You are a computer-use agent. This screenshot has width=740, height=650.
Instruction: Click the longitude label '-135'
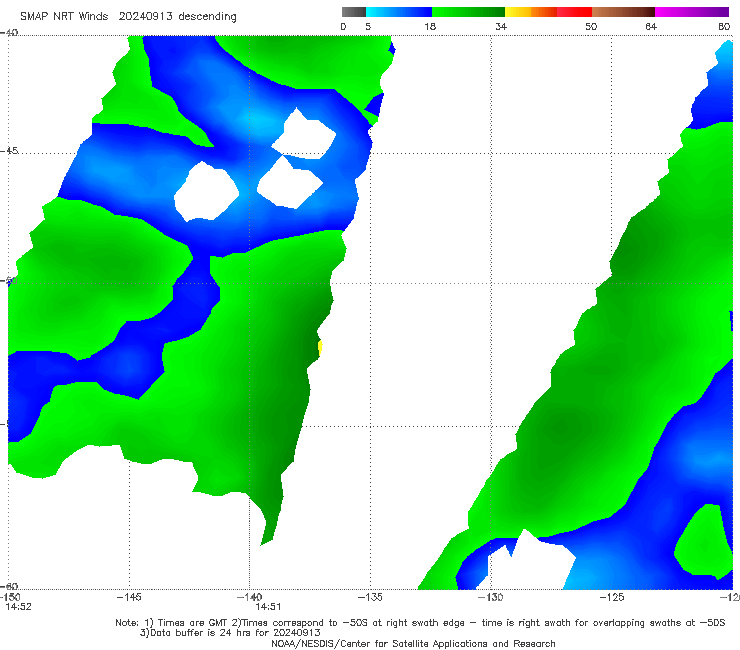tap(370, 597)
